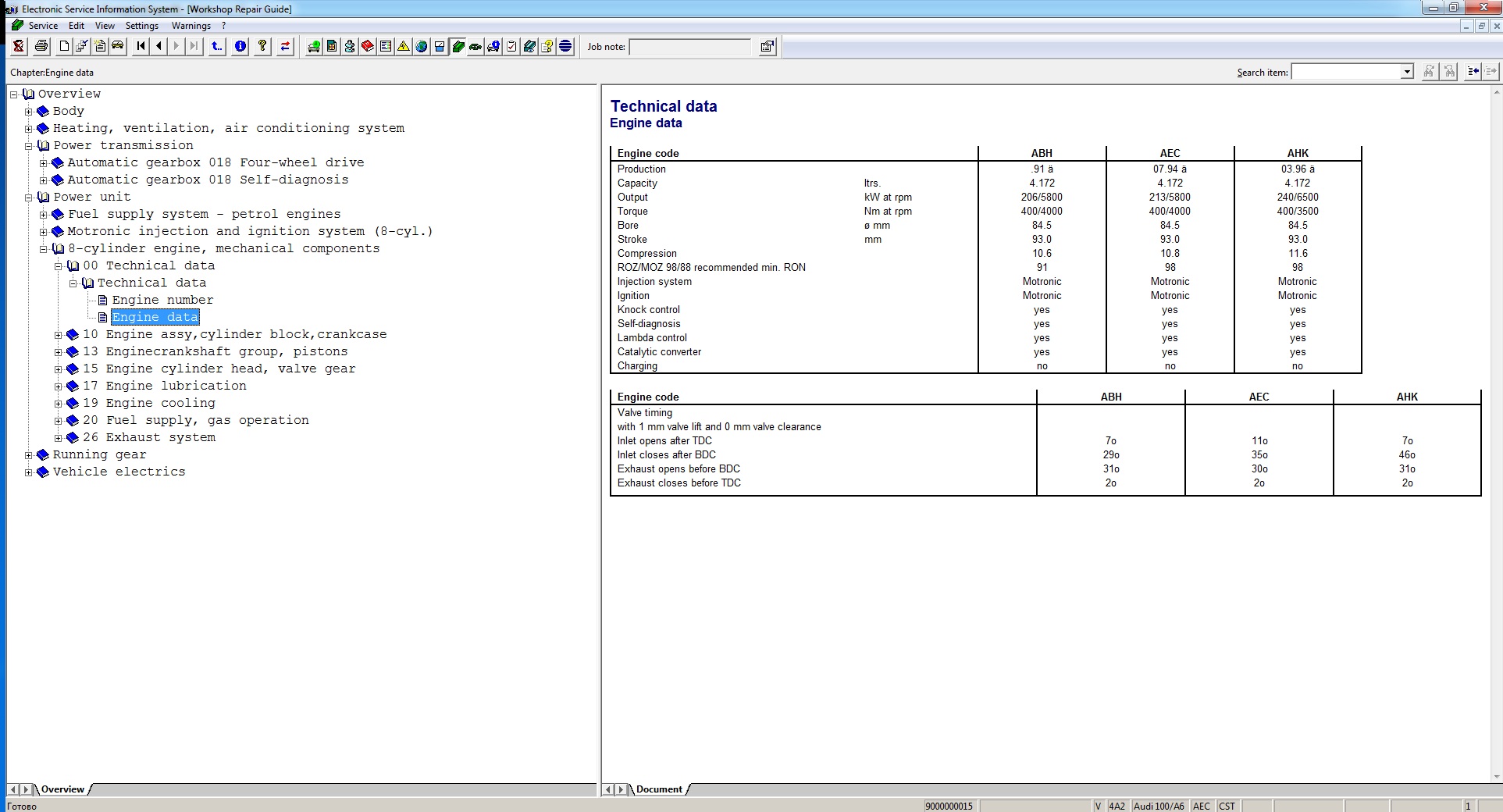
Task: Click the Job note input field
Action: coord(689,47)
